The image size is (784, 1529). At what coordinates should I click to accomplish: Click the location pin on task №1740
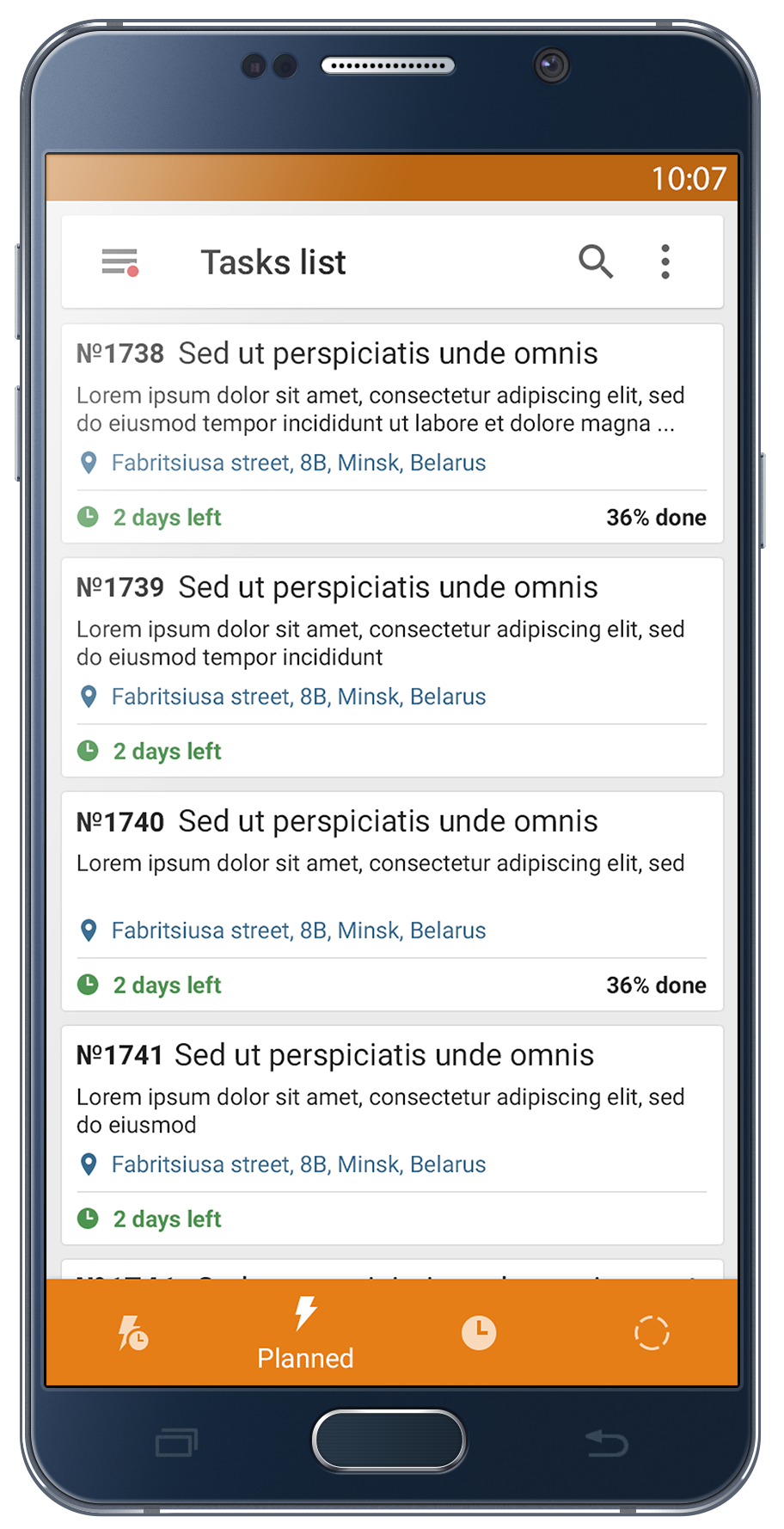tap(89, 930)
